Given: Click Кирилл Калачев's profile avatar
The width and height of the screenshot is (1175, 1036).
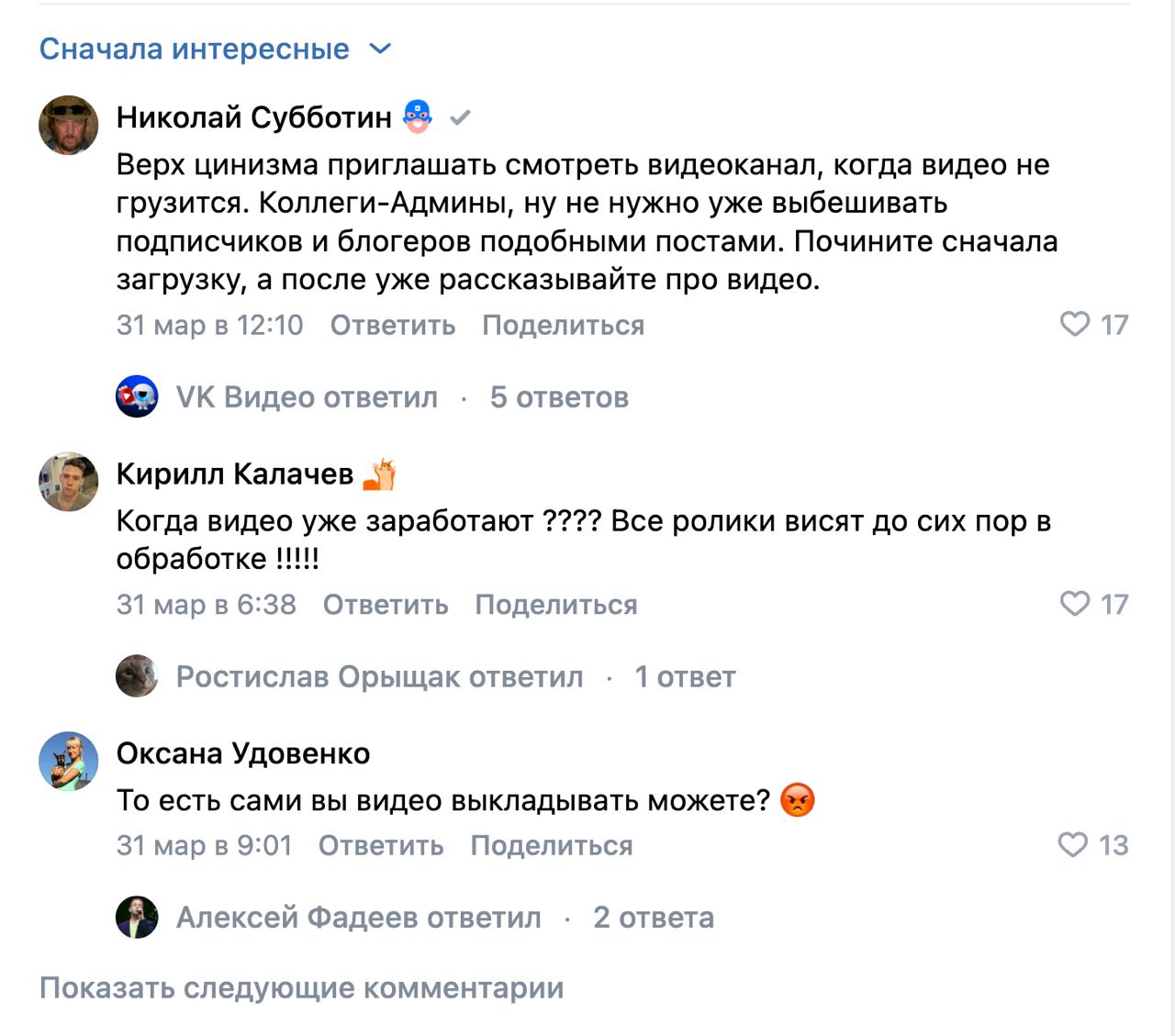Looking at the screenshot, I should [x=69, y=481].
